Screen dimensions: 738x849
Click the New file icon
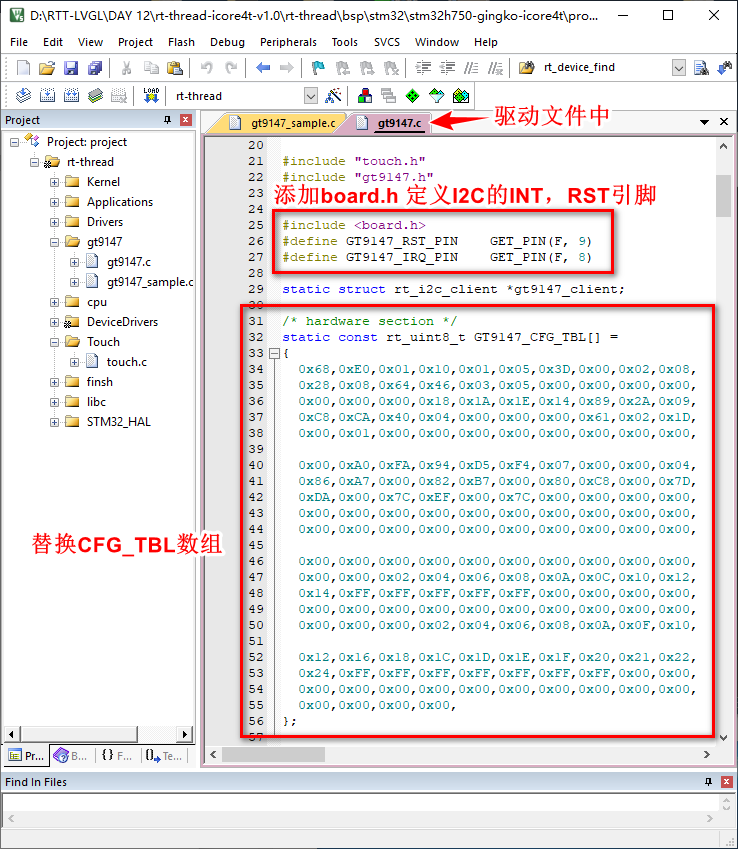23,68
